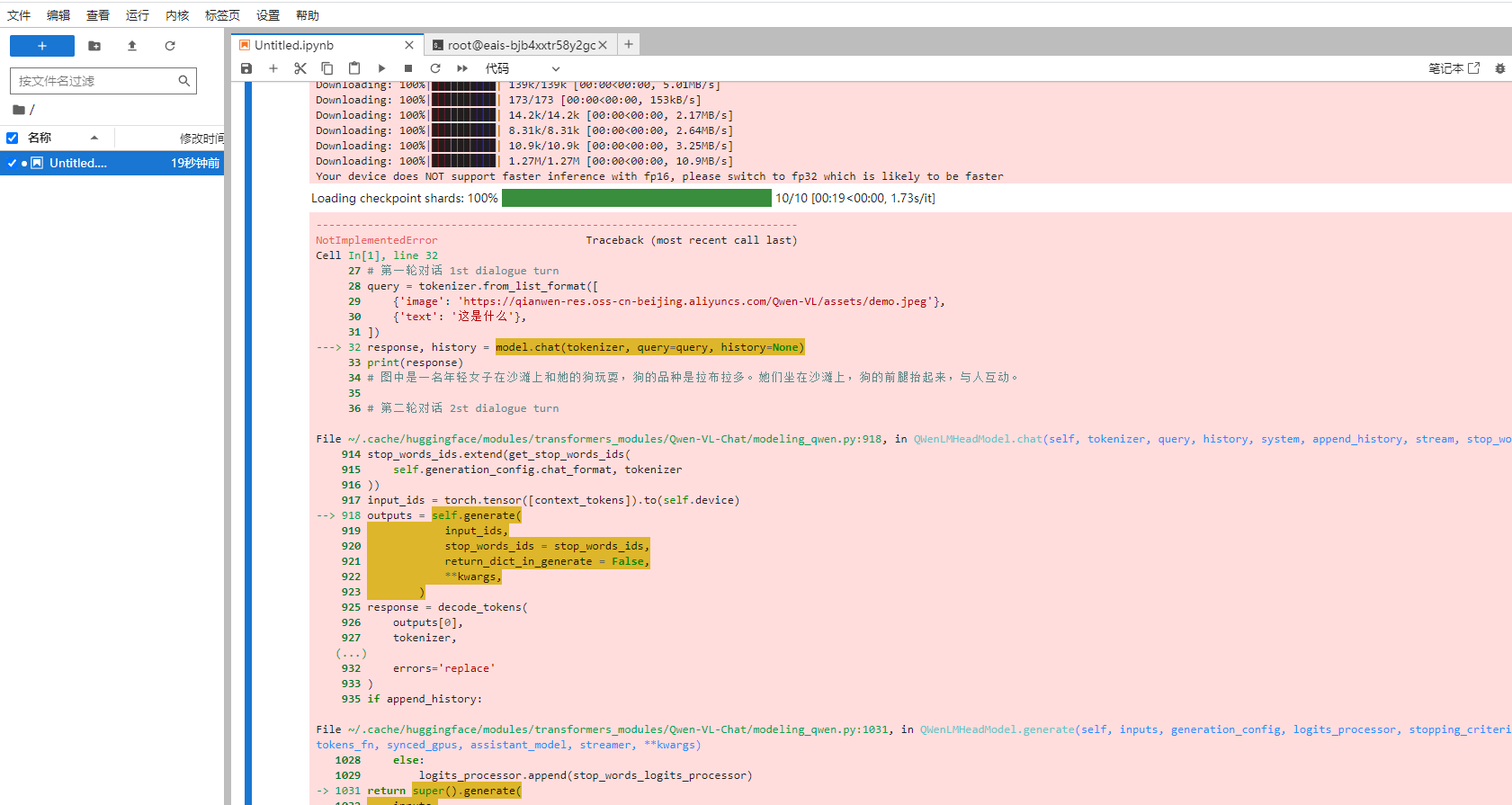Open the 内核 menu
The width and height of the screenshot is (1512, 805).
pos(177,15)
